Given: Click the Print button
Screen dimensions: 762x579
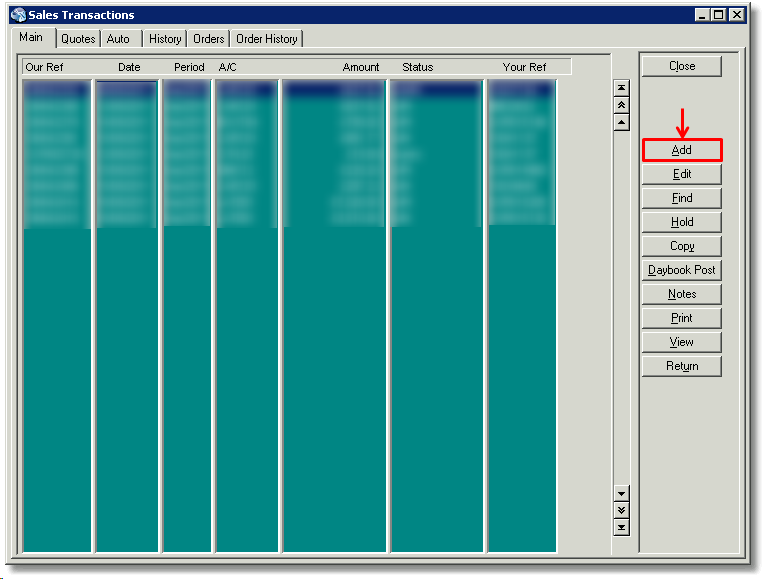Looking at the screenshot, I should click(682, 318).
